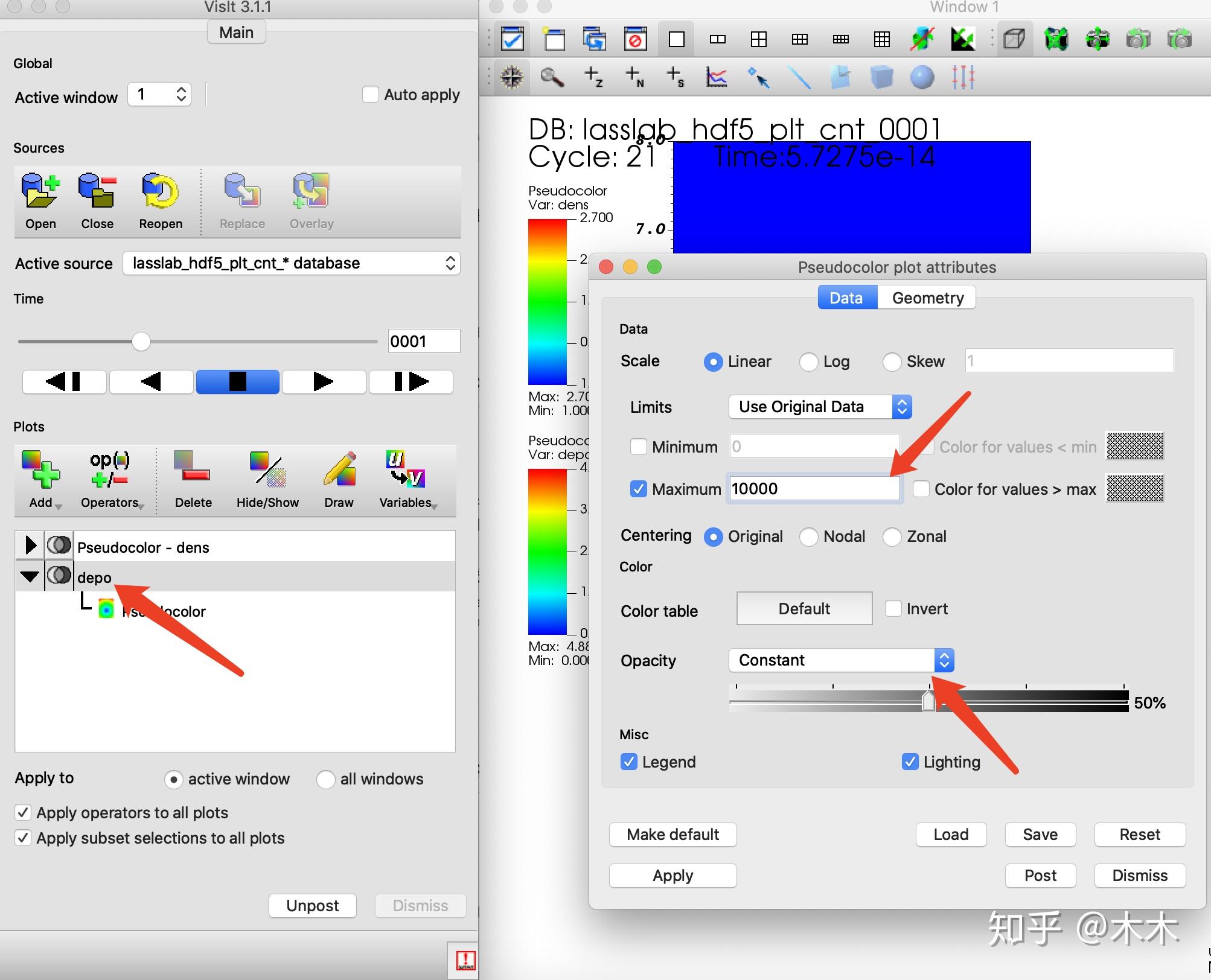Click Make default button
The height and width of the screenshot is (980, 1211).
[x=673, y=834]
